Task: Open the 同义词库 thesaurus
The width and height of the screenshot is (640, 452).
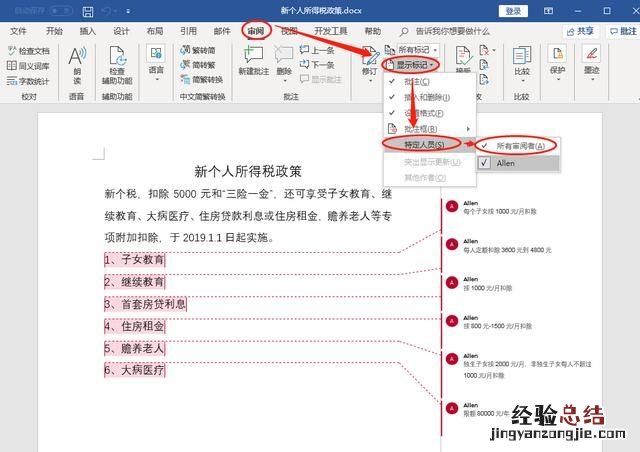Action: click(x=28, y=66)
